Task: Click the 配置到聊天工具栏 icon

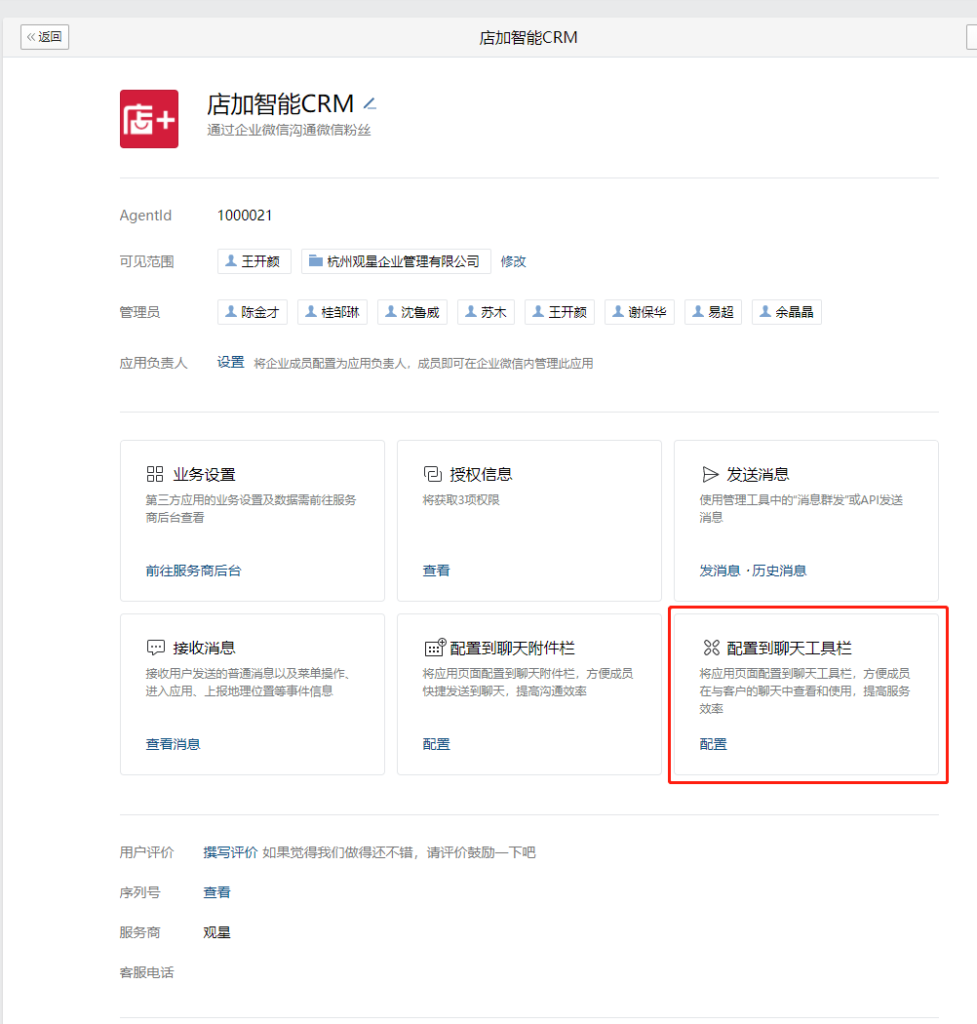Action: click(x=711, y=647)
